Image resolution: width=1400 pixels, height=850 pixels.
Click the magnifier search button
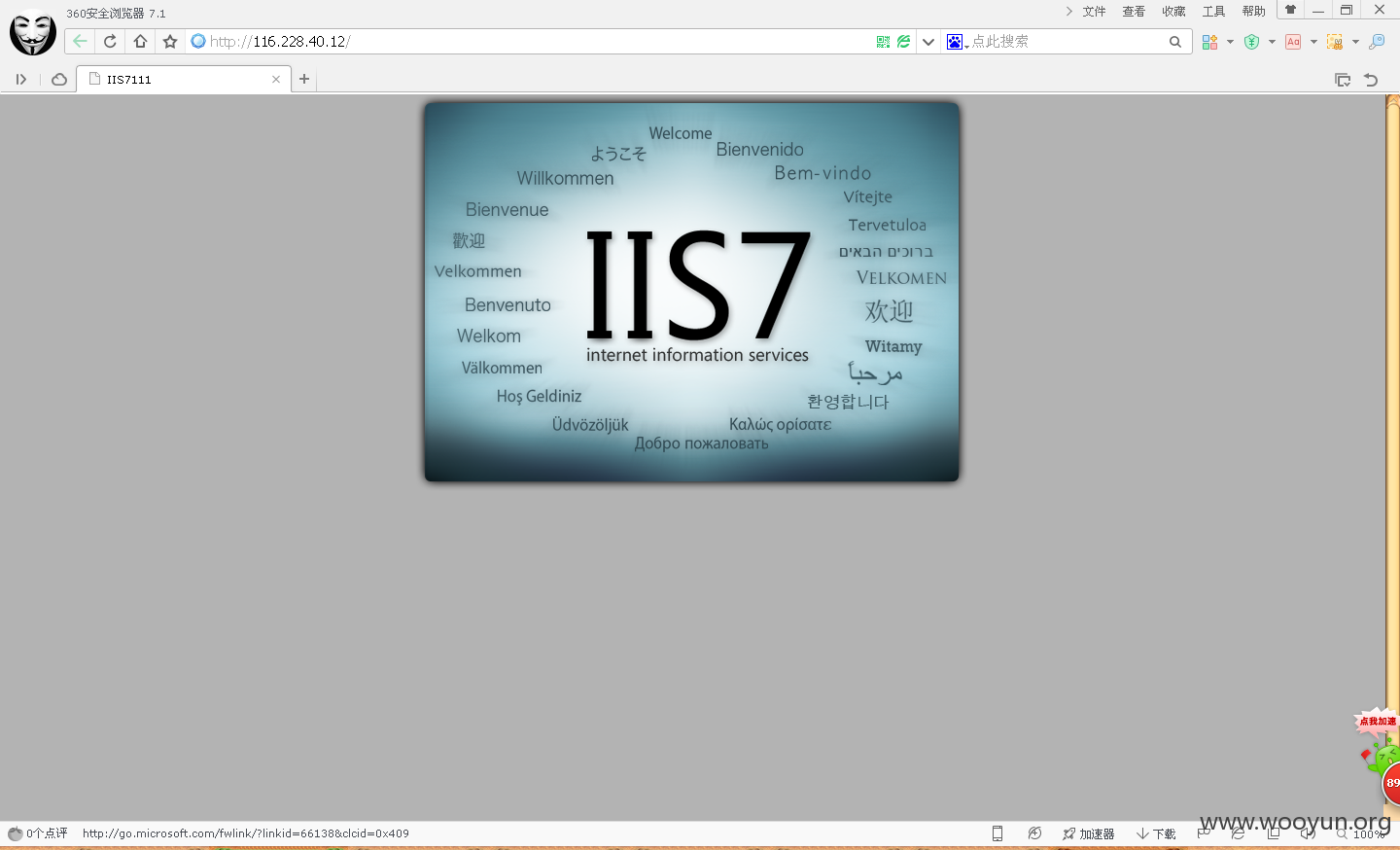click(x=1175, y=42)
